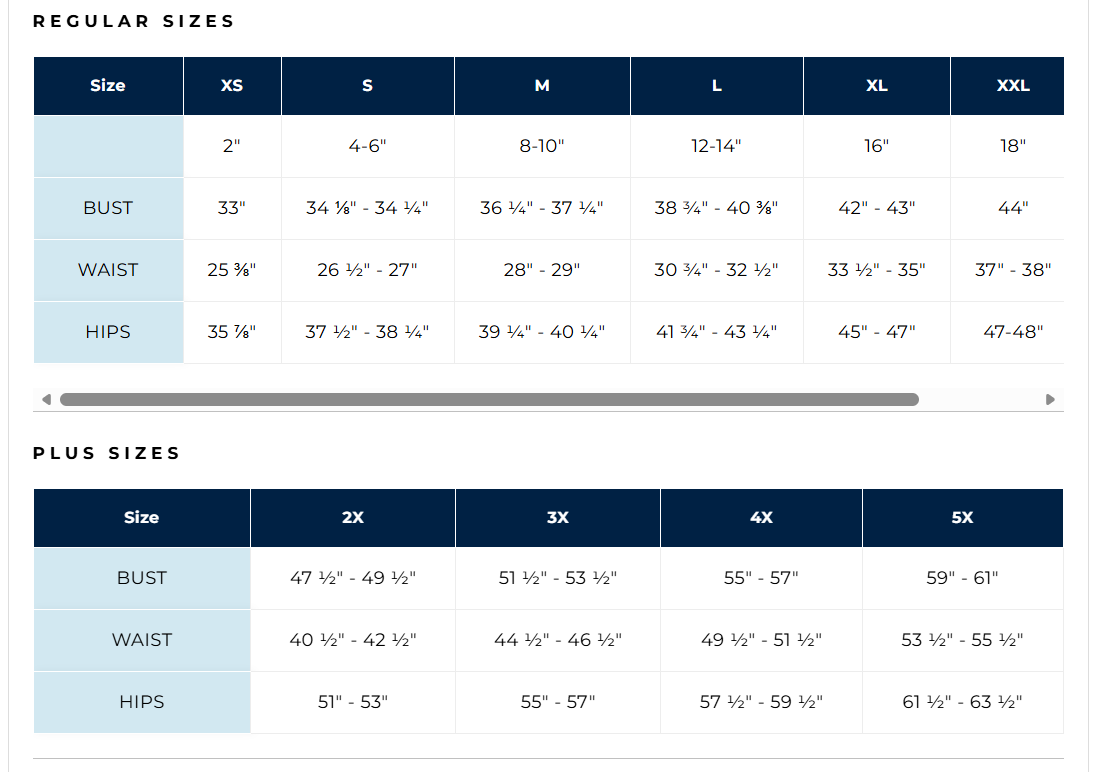Click the Size header in plus sizes table

pos(142,518)
